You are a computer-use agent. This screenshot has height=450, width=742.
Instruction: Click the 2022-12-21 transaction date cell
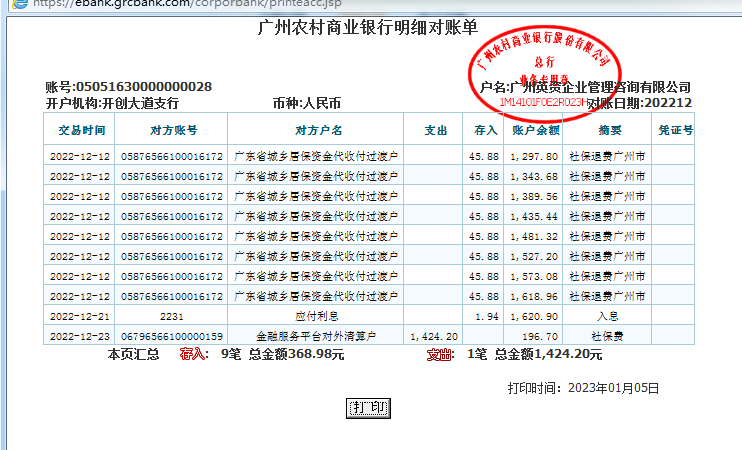(81, 315)
